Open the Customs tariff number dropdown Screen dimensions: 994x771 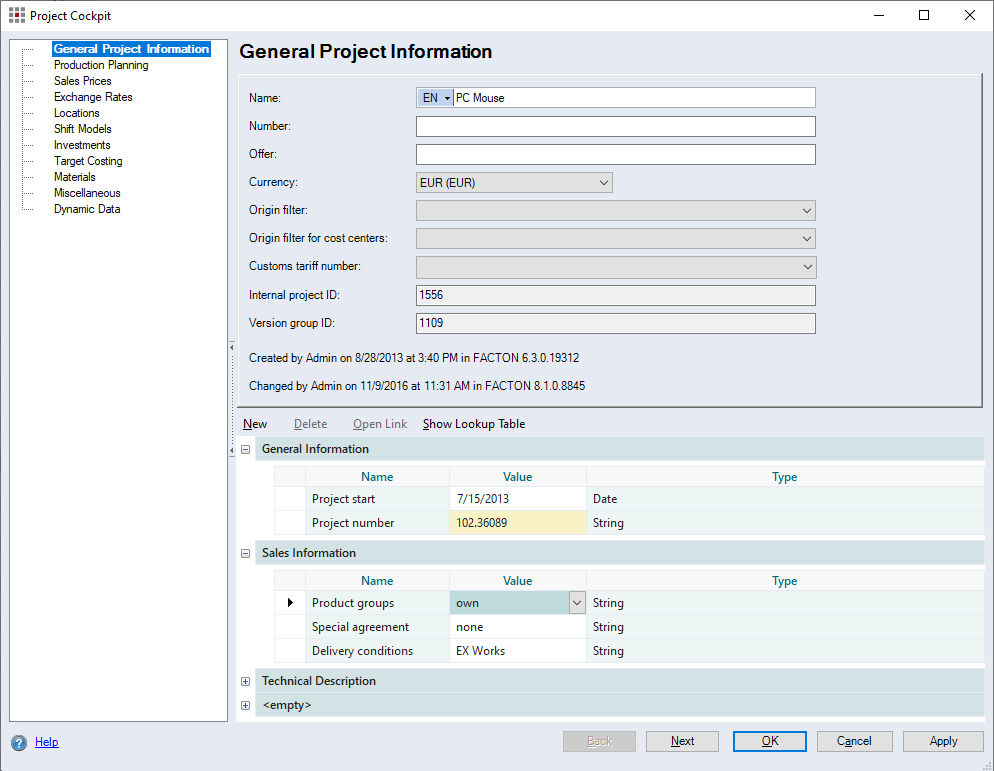(x=615, y=267)
